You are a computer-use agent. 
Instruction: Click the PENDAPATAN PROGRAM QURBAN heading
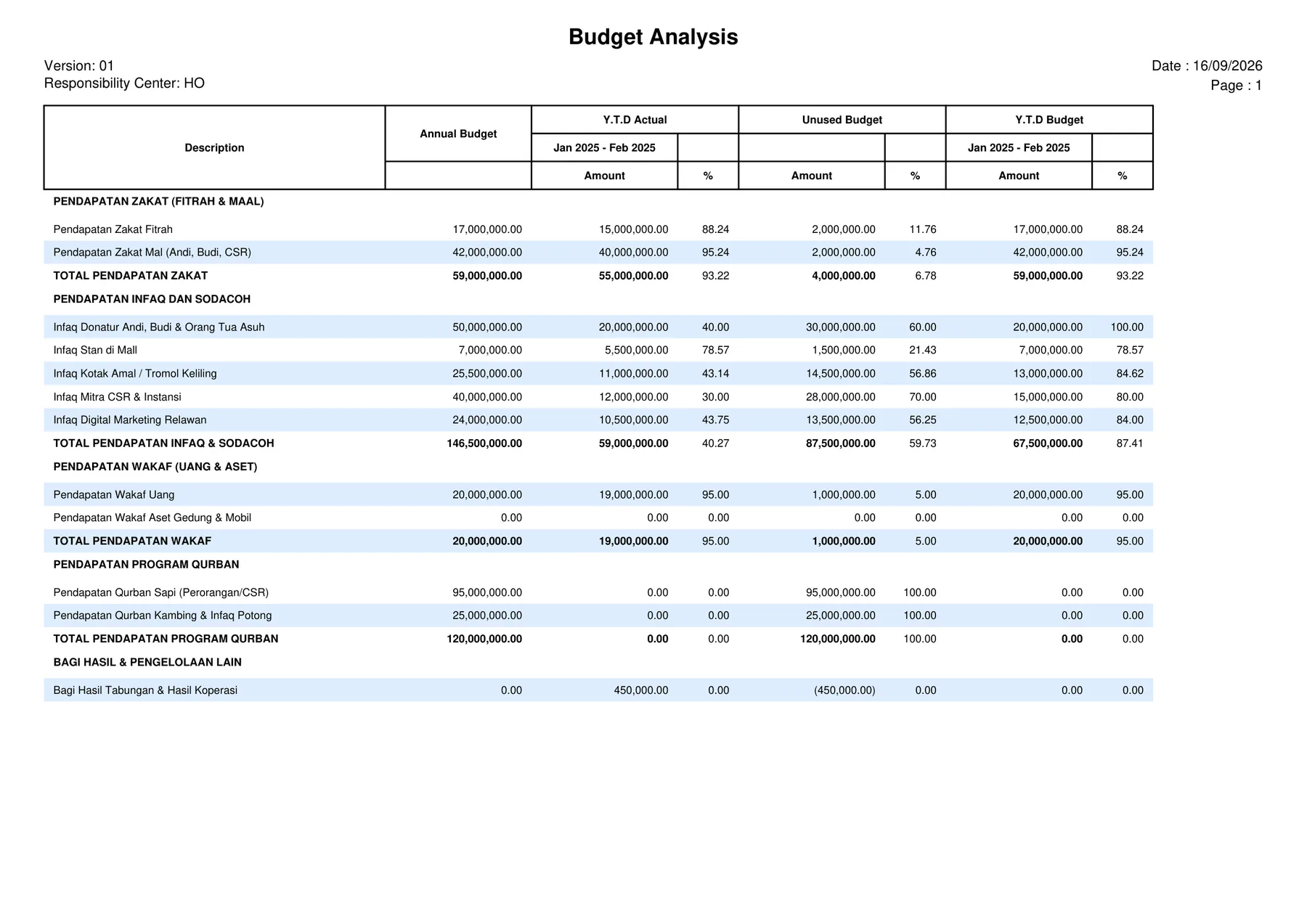(x=146, y=565)
